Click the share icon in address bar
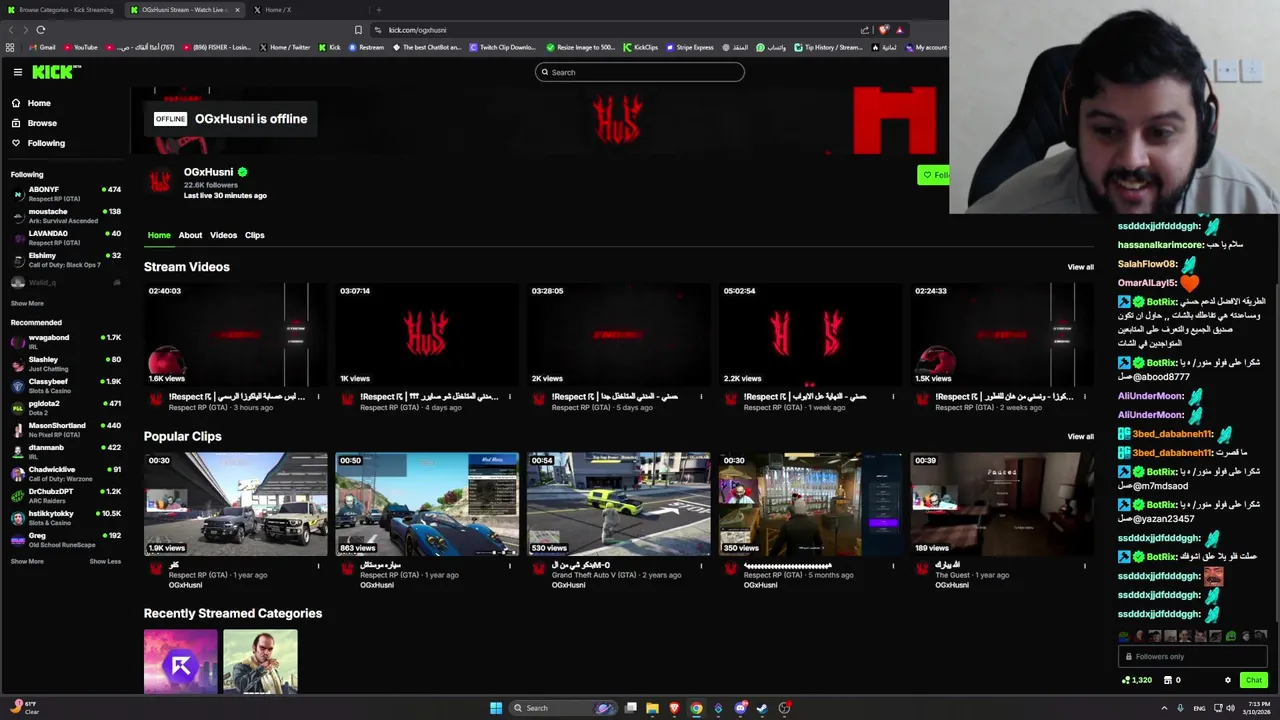The image size is (1280, 720). coord(865,30)
